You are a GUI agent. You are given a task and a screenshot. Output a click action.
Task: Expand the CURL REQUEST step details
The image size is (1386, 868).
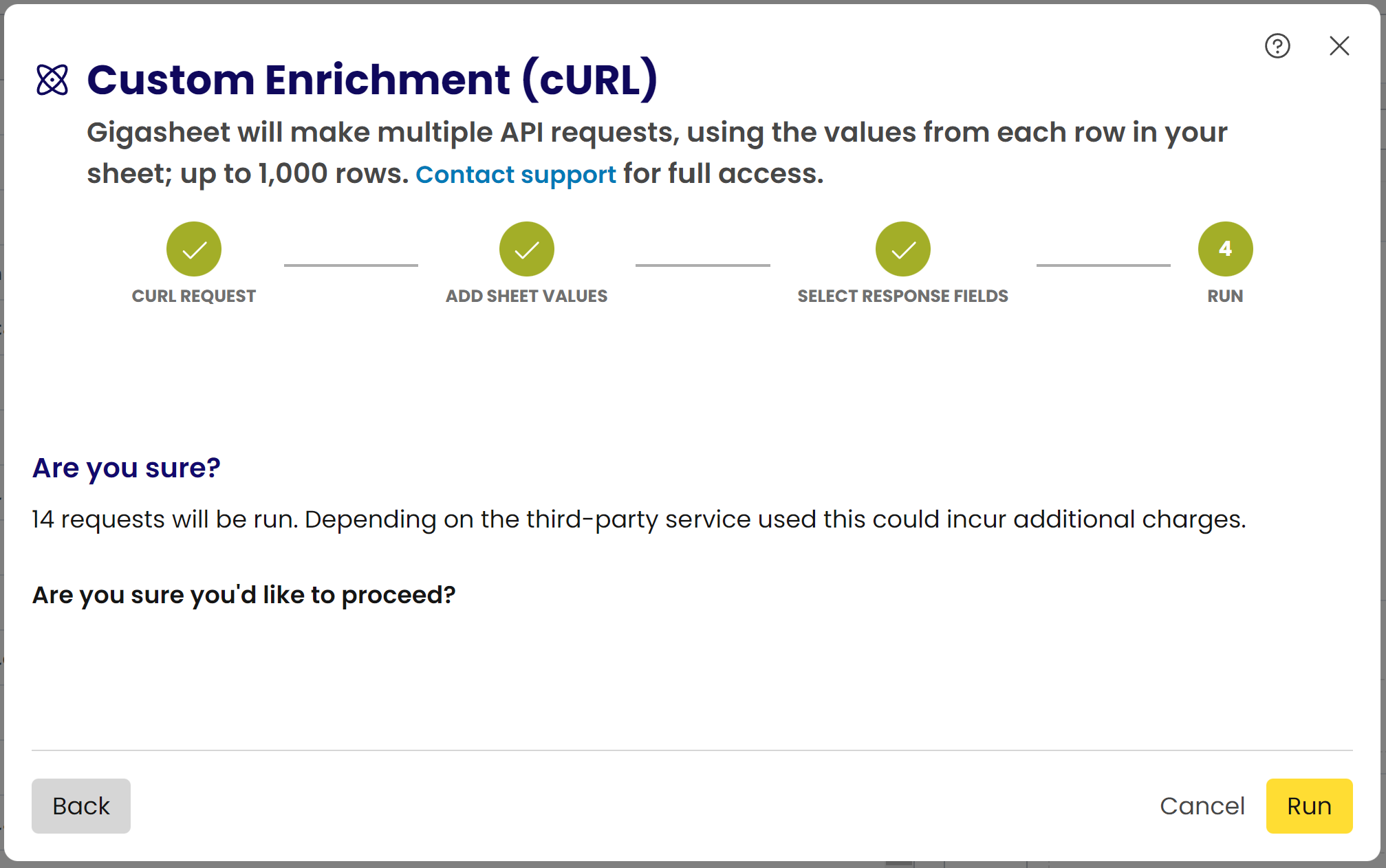click(194, 248)
